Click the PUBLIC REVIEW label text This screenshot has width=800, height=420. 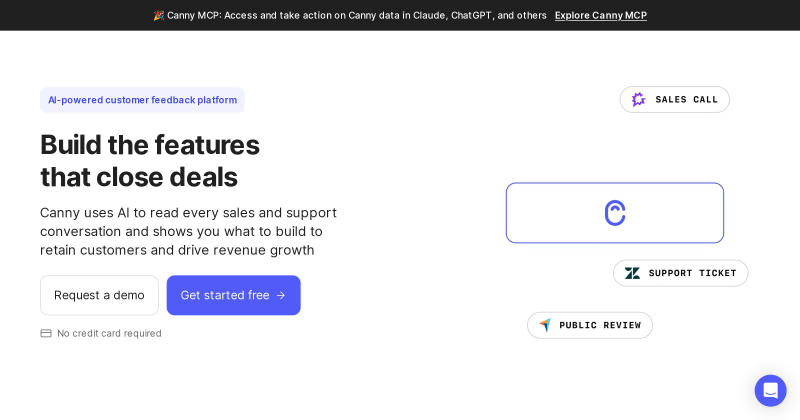(x=600, y=325)
